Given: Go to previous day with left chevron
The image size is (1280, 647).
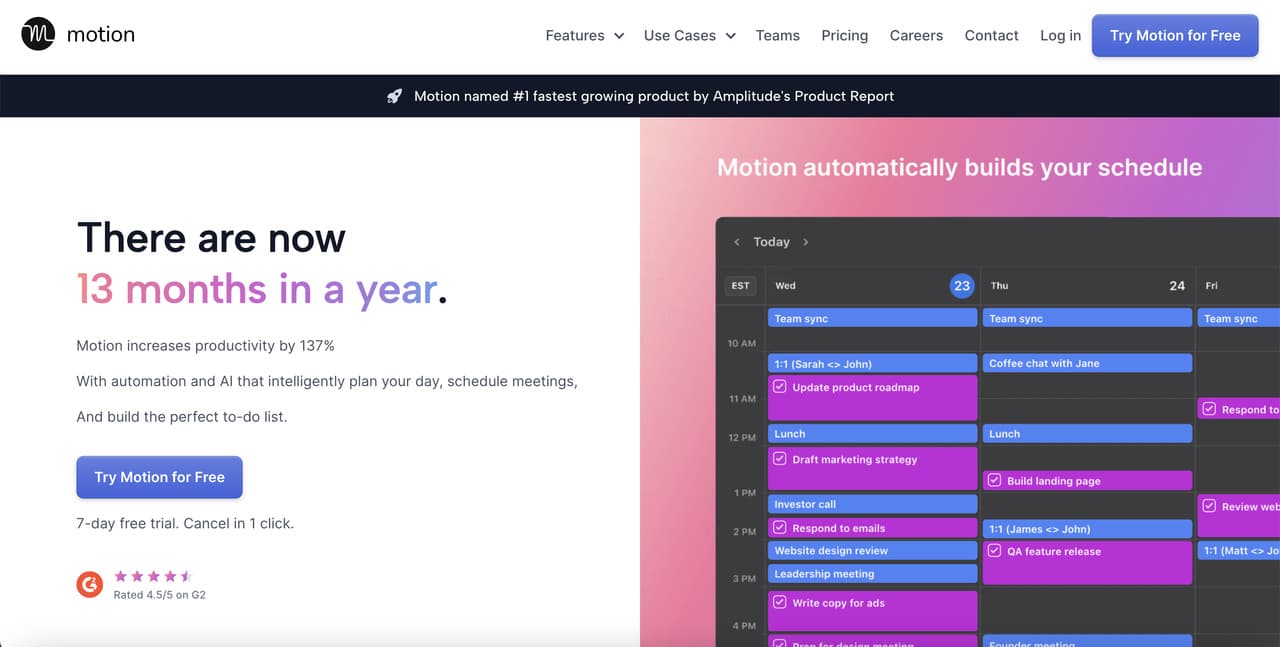Looking at the screenshot, I should coord(737,242).
